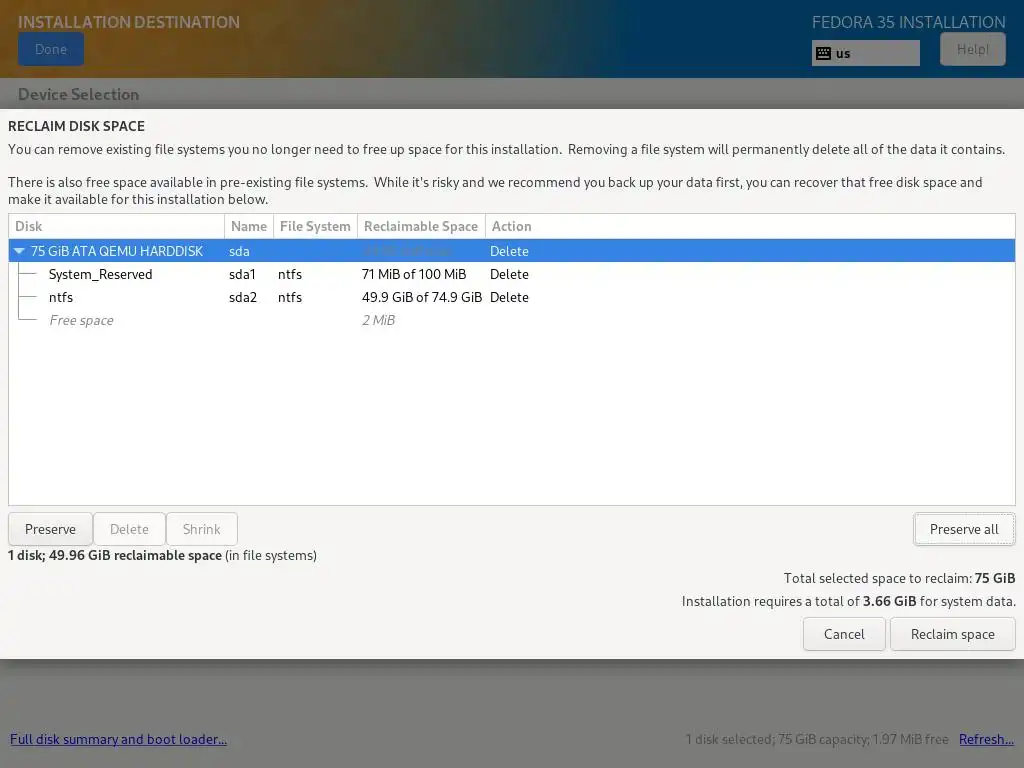Screen dimensions: 1024x768
Task: Collapse the 75 GiB ATA QEMU HARDDISK row
Action: point(19,251)
